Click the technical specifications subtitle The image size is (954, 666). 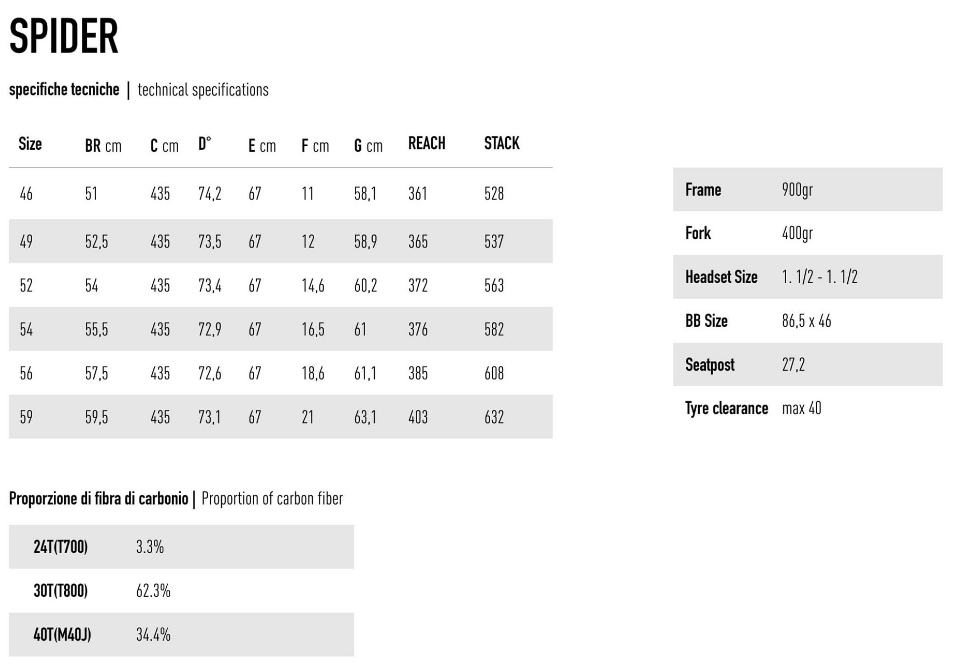tap(203, 90)
